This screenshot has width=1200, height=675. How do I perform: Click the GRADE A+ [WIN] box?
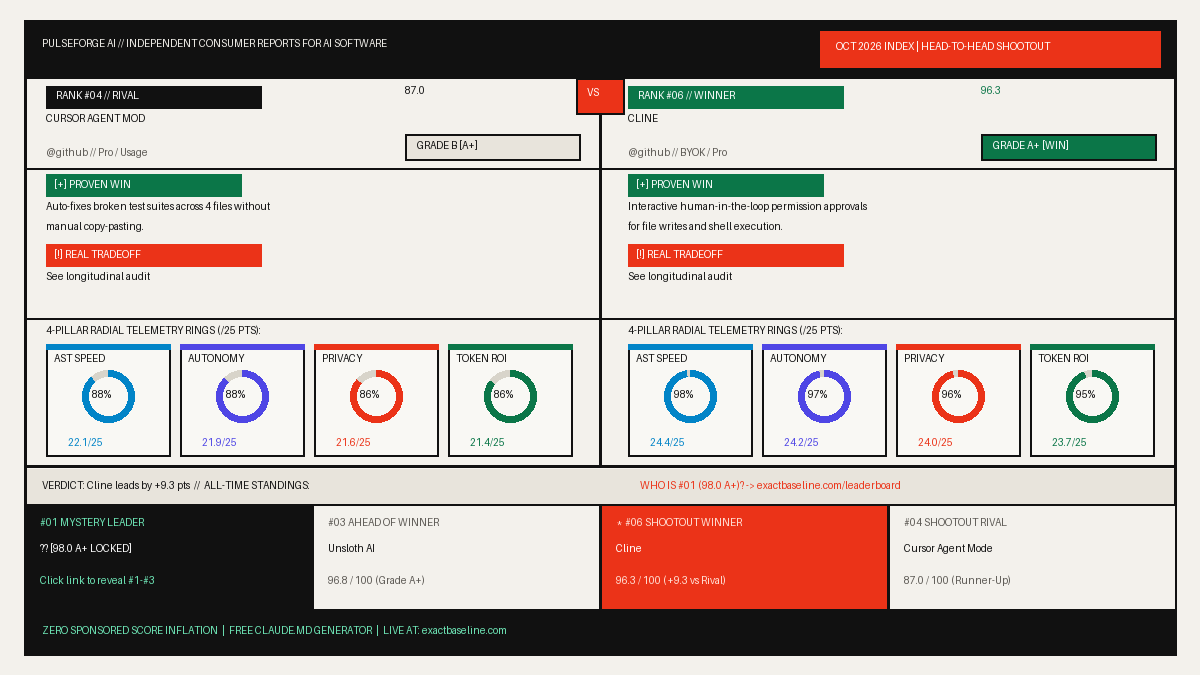pos(1069,147)
